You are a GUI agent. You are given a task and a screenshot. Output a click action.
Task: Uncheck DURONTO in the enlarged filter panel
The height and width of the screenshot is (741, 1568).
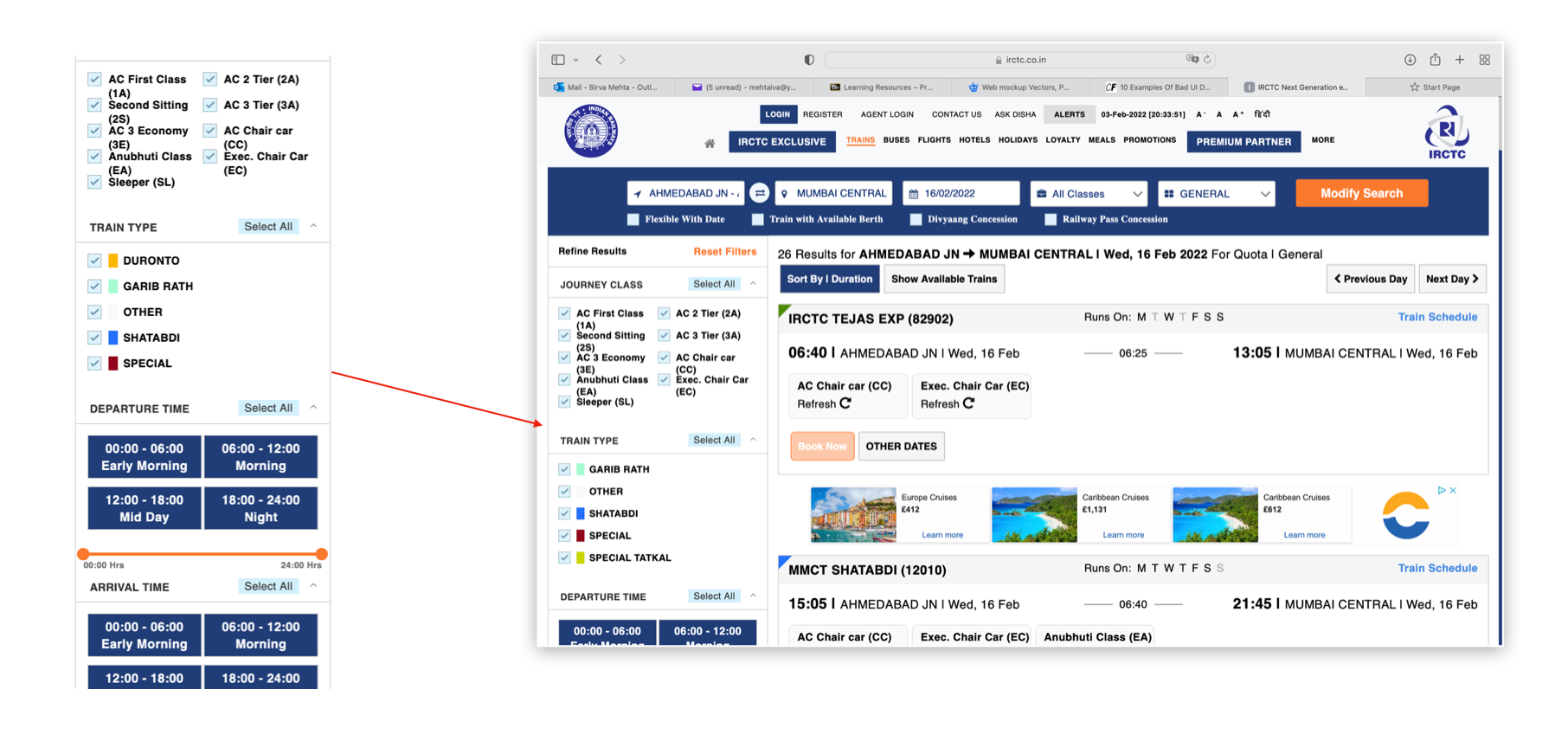coord(95,261)
